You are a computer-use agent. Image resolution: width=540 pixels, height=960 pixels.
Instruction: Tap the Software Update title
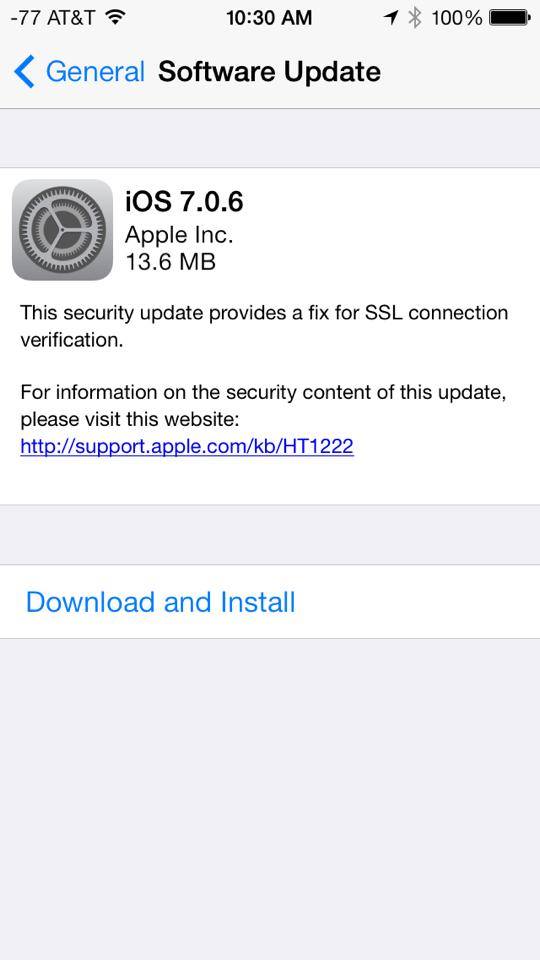tap(269, 72)
